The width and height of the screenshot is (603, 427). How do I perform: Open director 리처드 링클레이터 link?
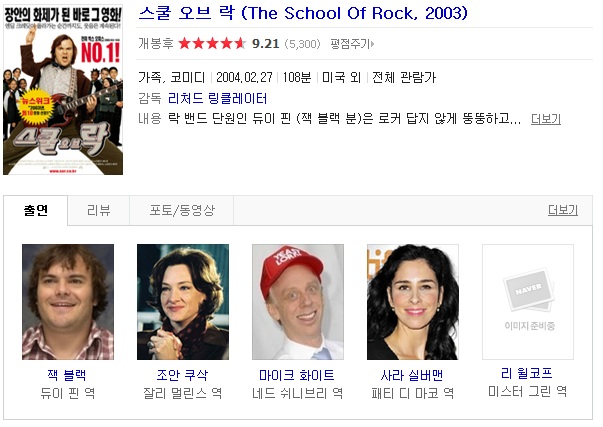(217, 98)
